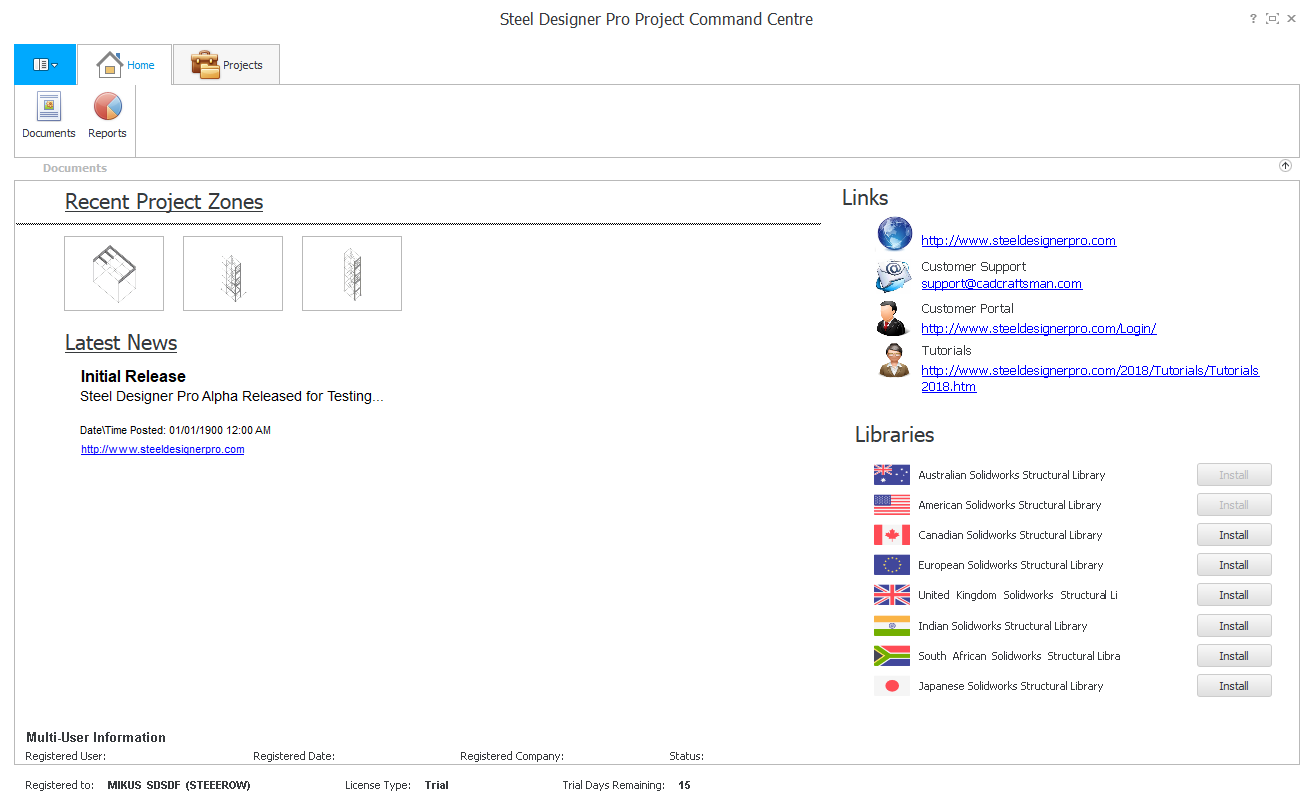This screenshot has height=811, width=1312.
Task: Open the second recent project zone thumbnail
Action: [233, 274]
